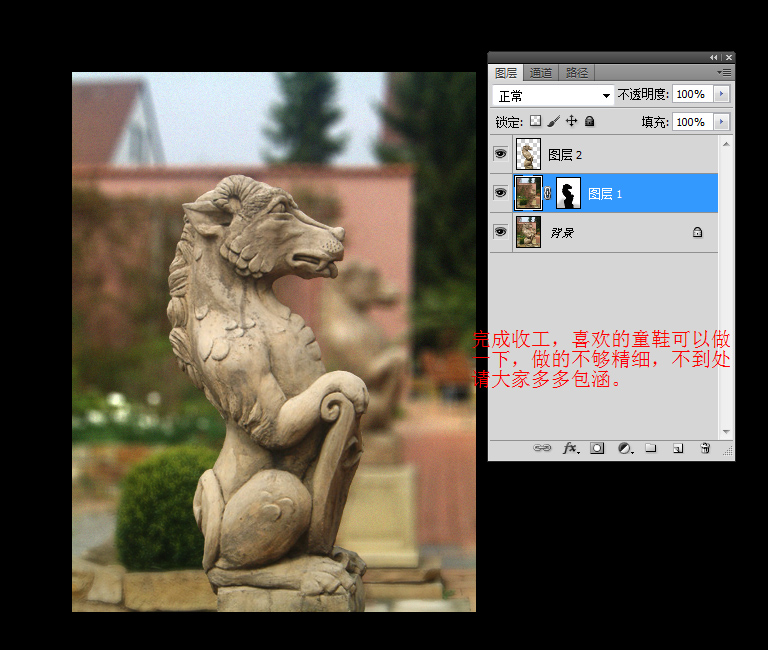Delete layer with trash icon

click(705, 448)
